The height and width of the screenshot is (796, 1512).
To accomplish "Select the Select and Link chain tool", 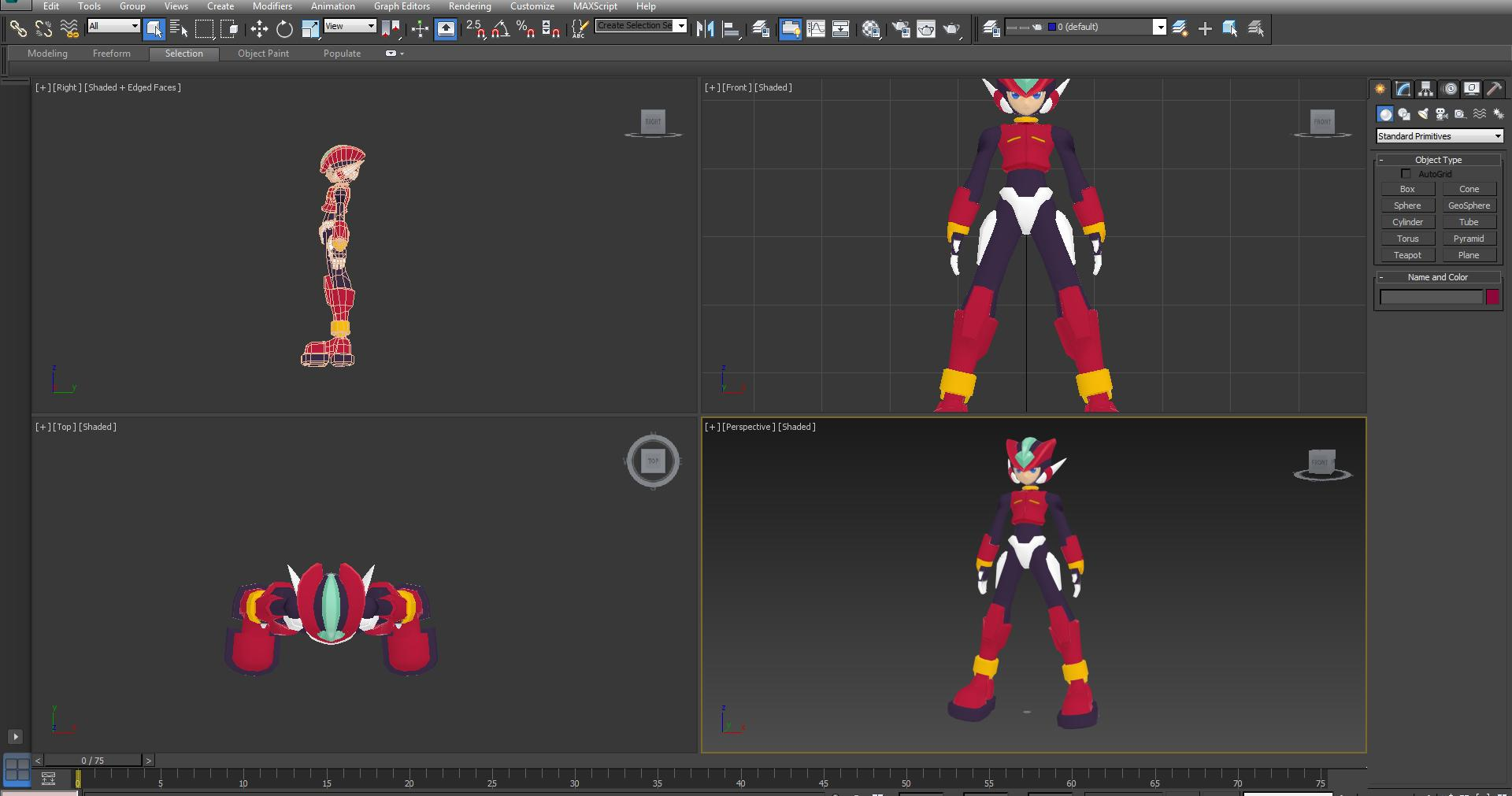I will (18, 29).
